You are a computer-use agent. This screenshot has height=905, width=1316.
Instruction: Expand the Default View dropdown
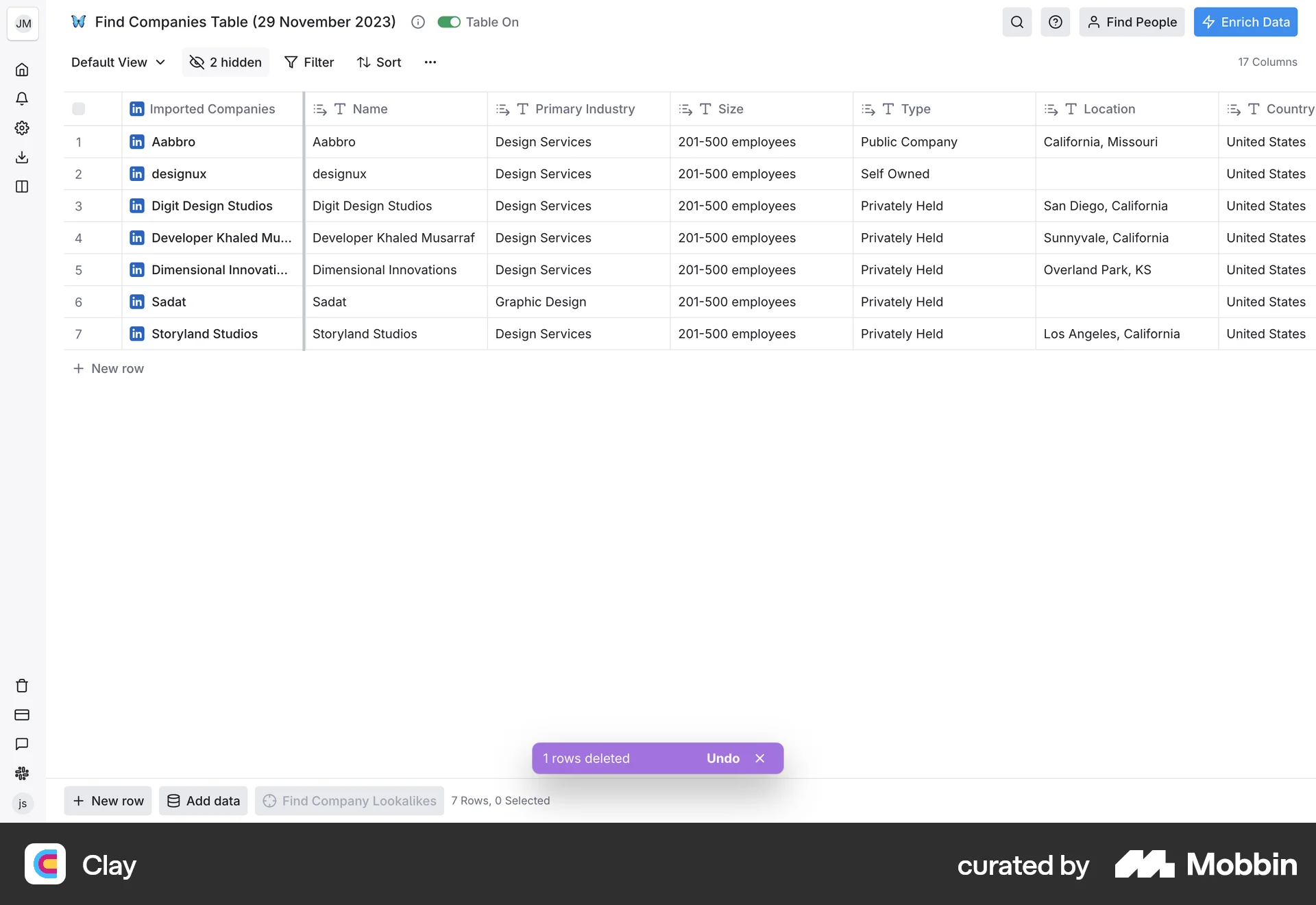coord(118,62)
